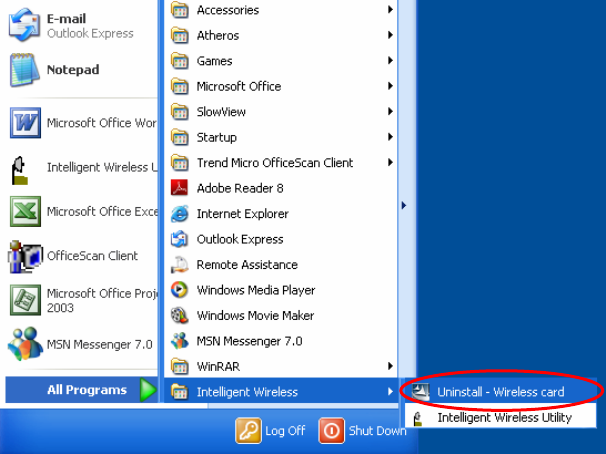The height and width of the screenshot is (454, 606).
Task: Click Intelligent Wireless folder label
Action: [247, 392]
